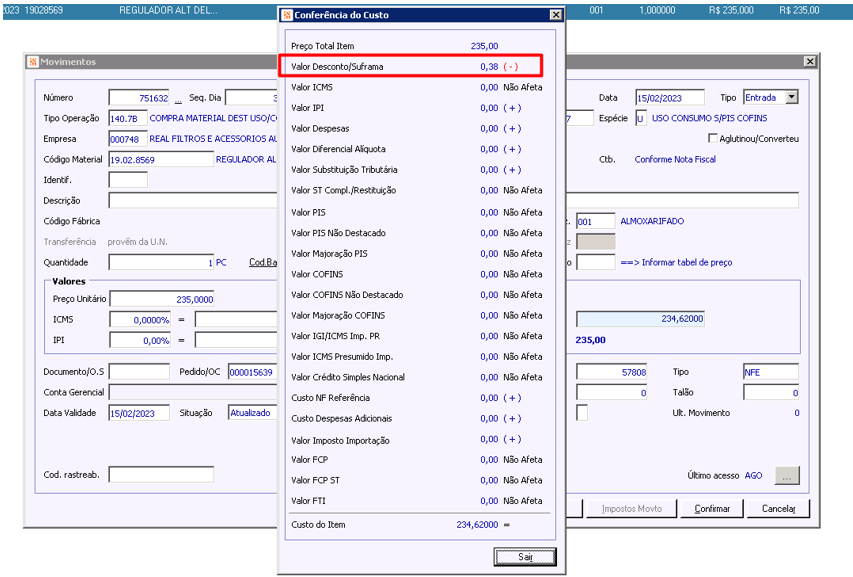Click the ellipsis next to Número field
Viewport: 853px width, 577px height.
click(x=178, y=100)
